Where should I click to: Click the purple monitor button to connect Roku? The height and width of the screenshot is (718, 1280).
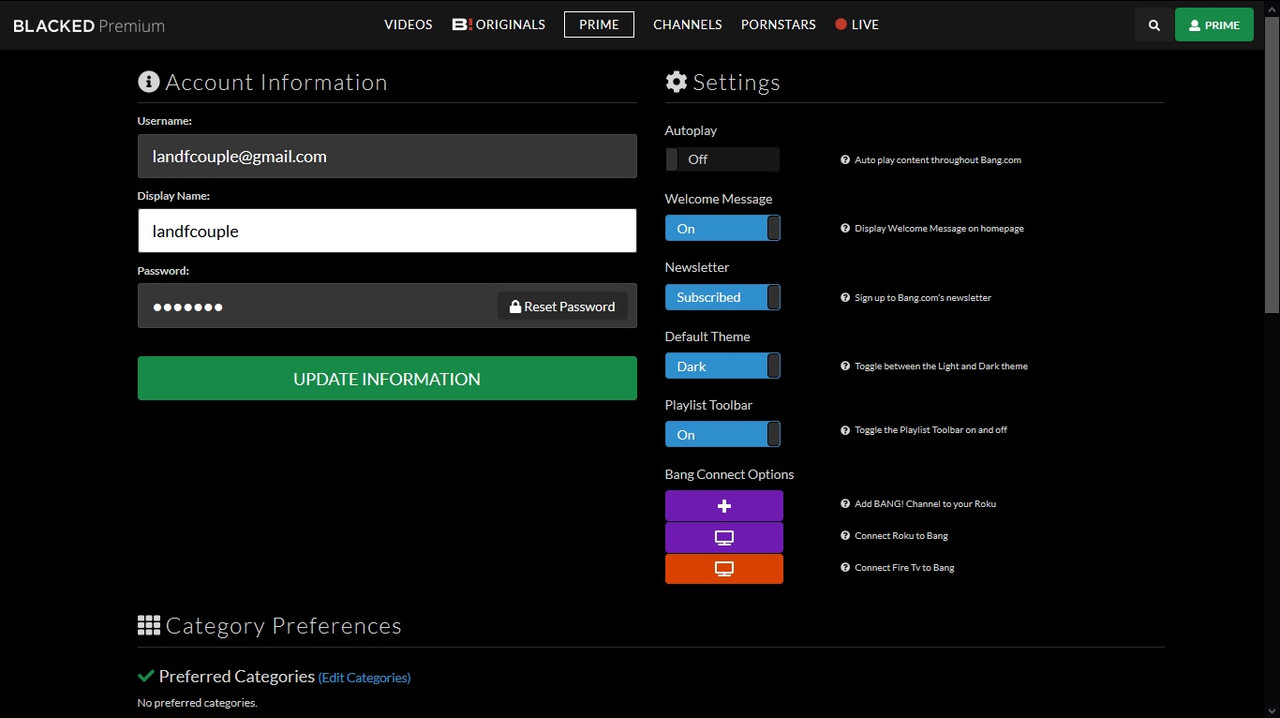coord(724,538)
